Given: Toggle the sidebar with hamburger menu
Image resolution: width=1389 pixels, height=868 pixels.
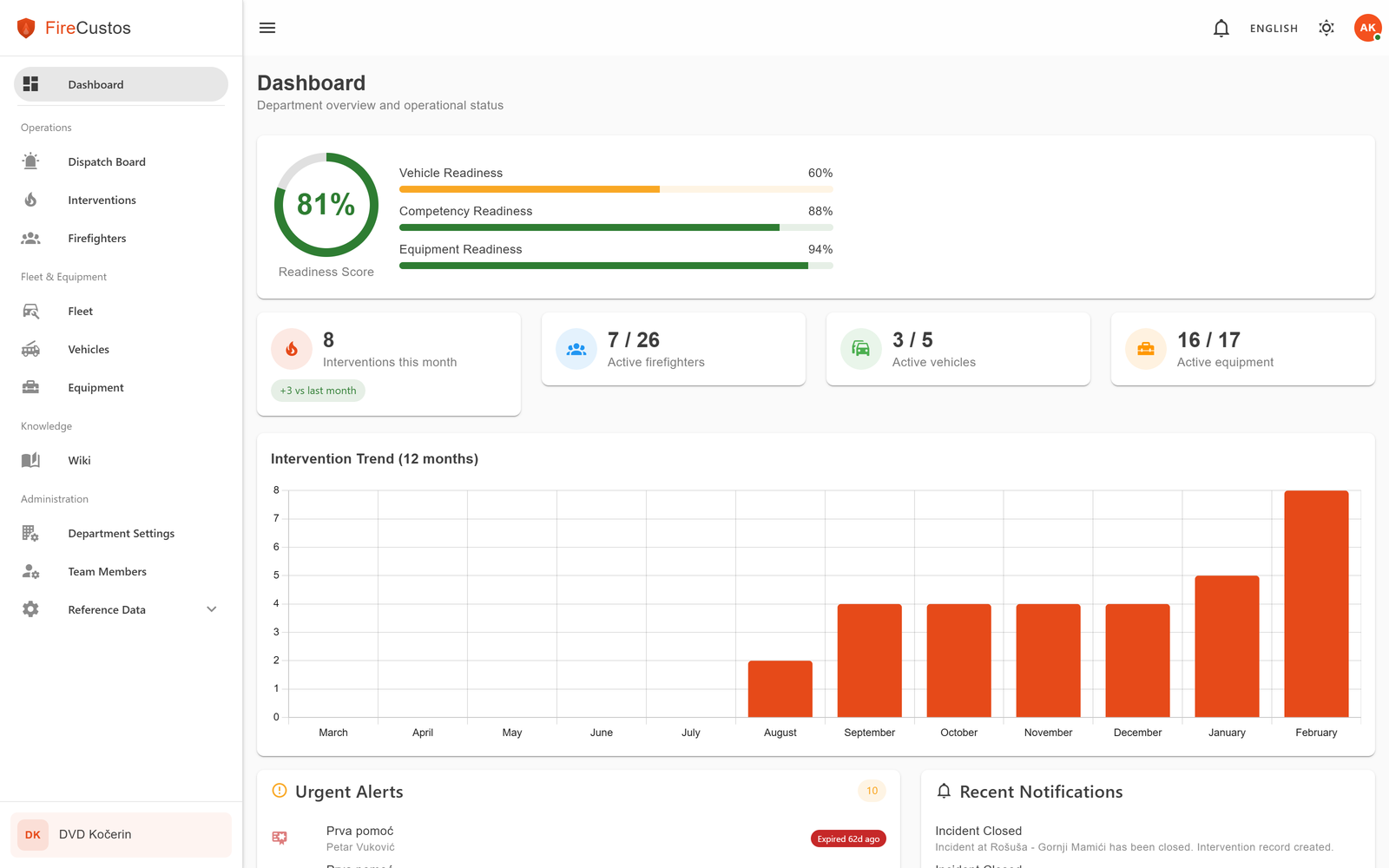Looking at the screenshot, I should pos(267,29).
